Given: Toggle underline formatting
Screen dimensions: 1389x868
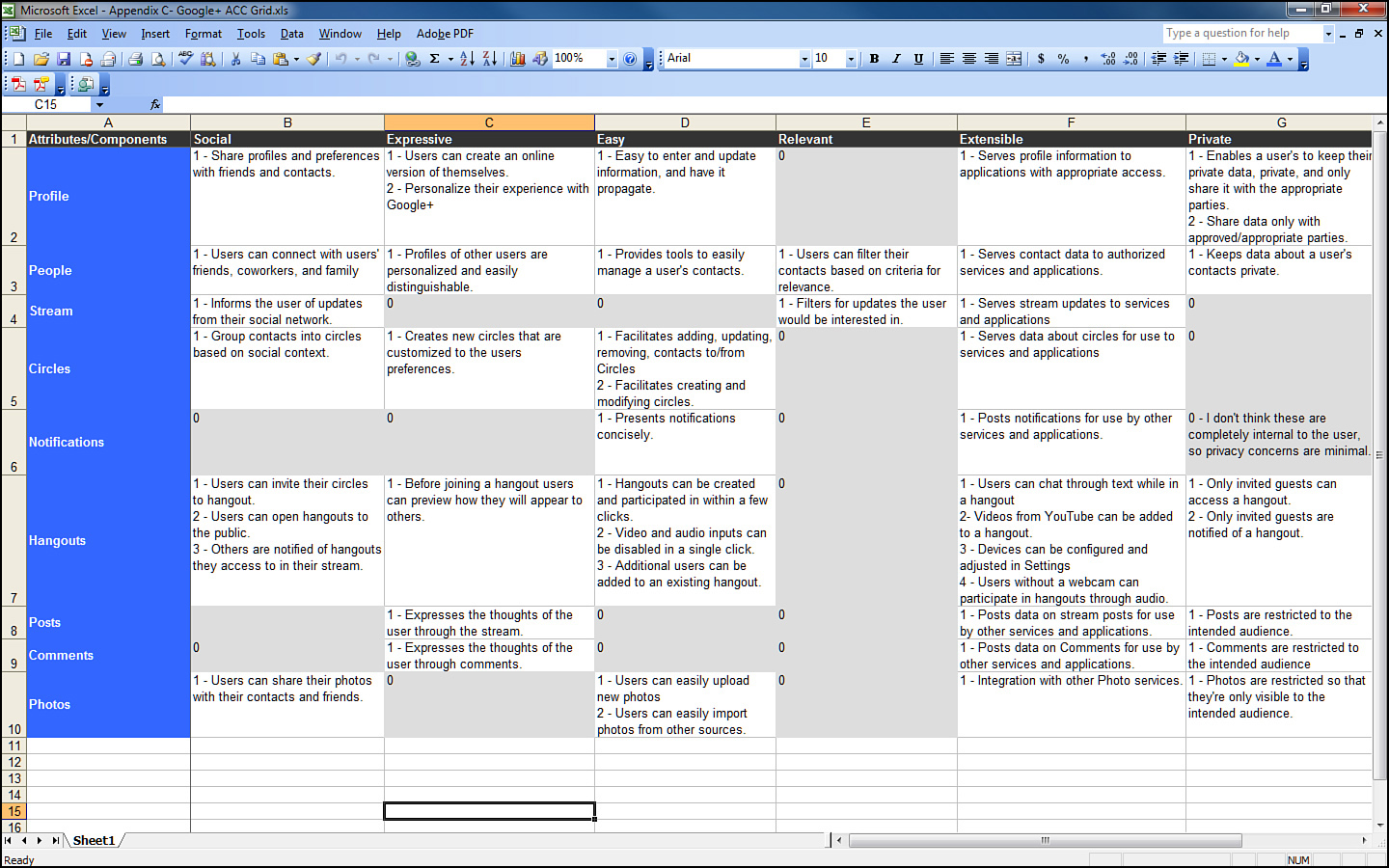Looking at the screenshot, I should pos(918,59).
